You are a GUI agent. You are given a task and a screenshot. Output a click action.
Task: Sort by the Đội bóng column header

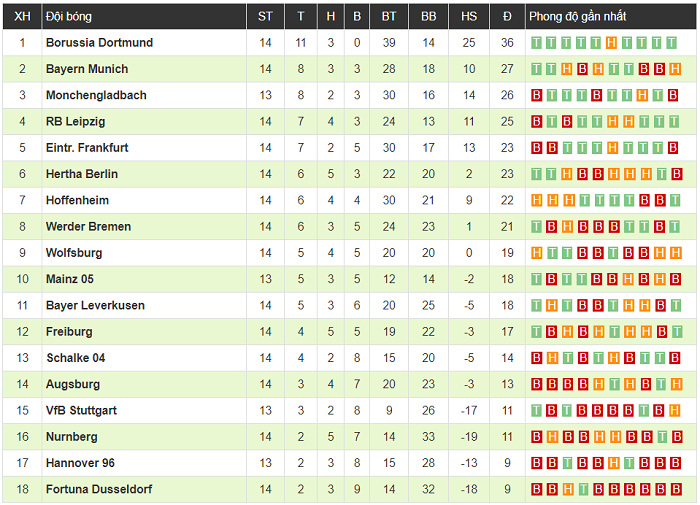69,16
